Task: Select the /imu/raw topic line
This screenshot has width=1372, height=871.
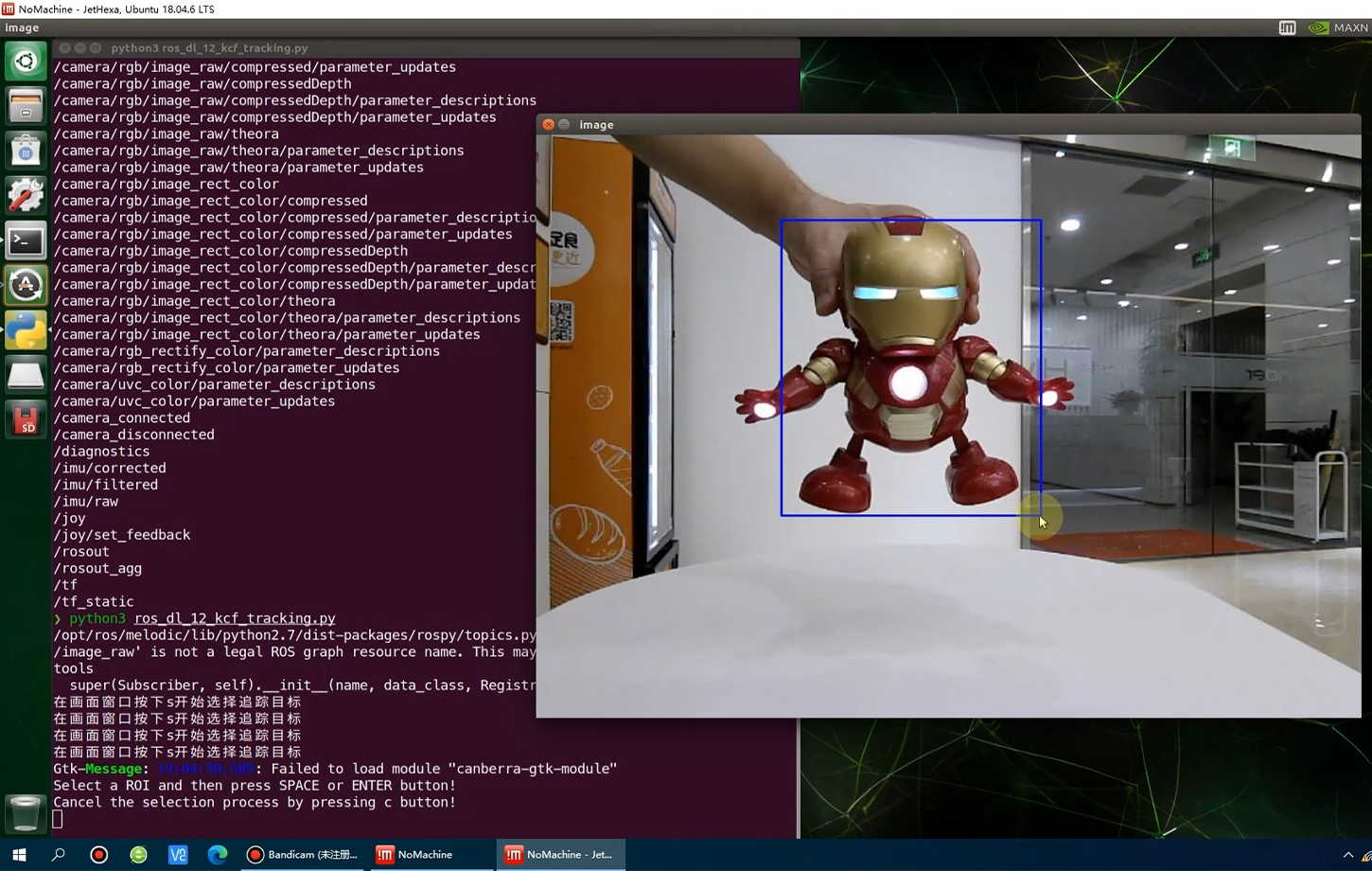Action: [85, 501]
